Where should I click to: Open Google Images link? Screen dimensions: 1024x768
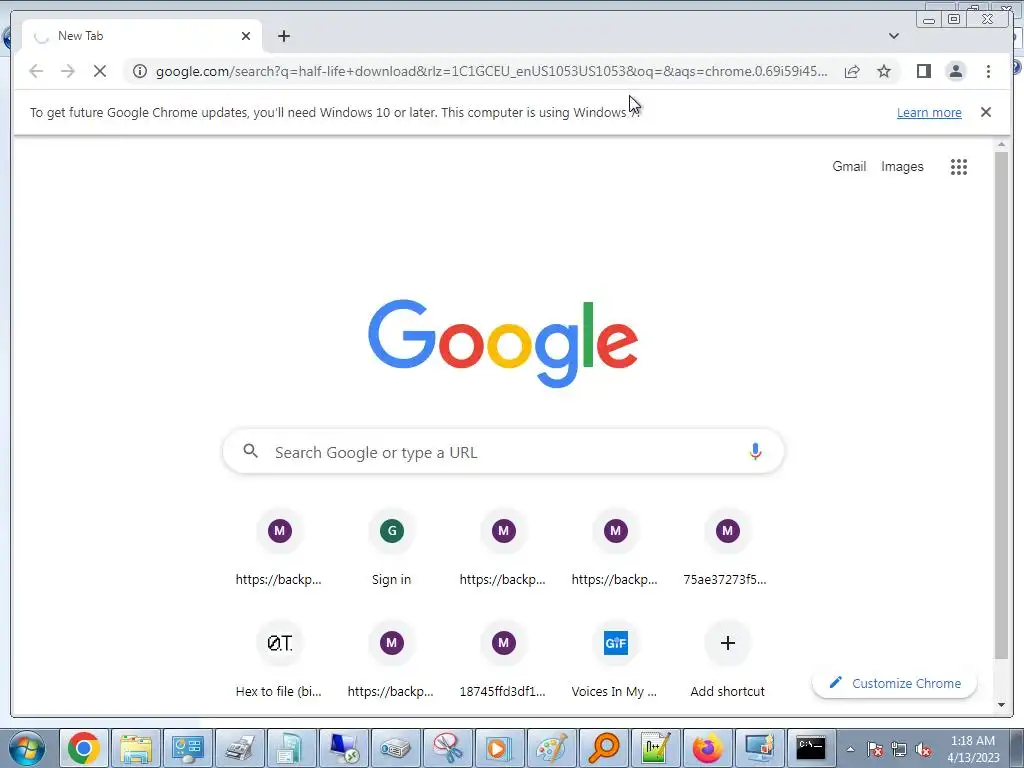[902, 167]
